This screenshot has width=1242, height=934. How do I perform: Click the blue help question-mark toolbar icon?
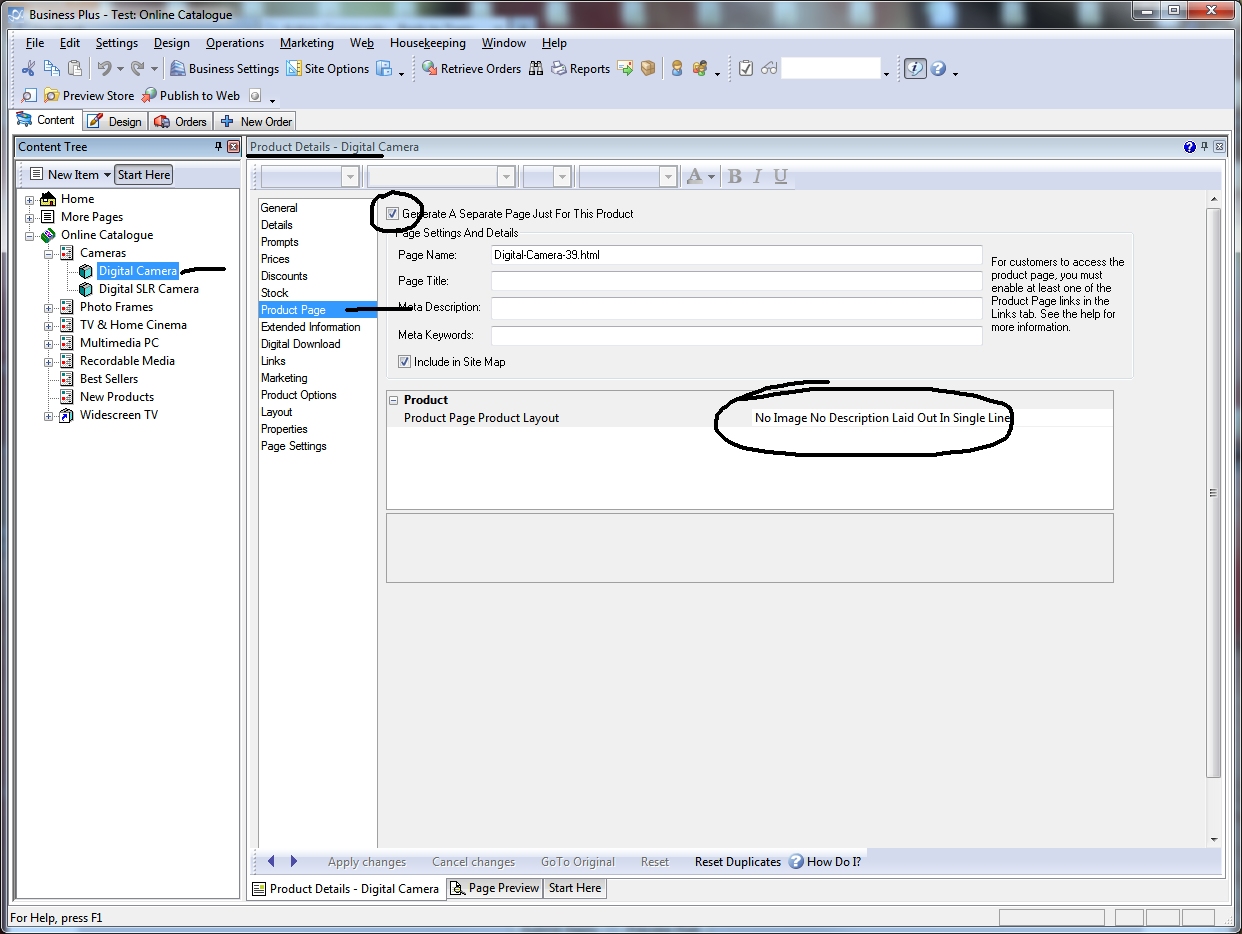pyautogui.click(x=938, y=69)
